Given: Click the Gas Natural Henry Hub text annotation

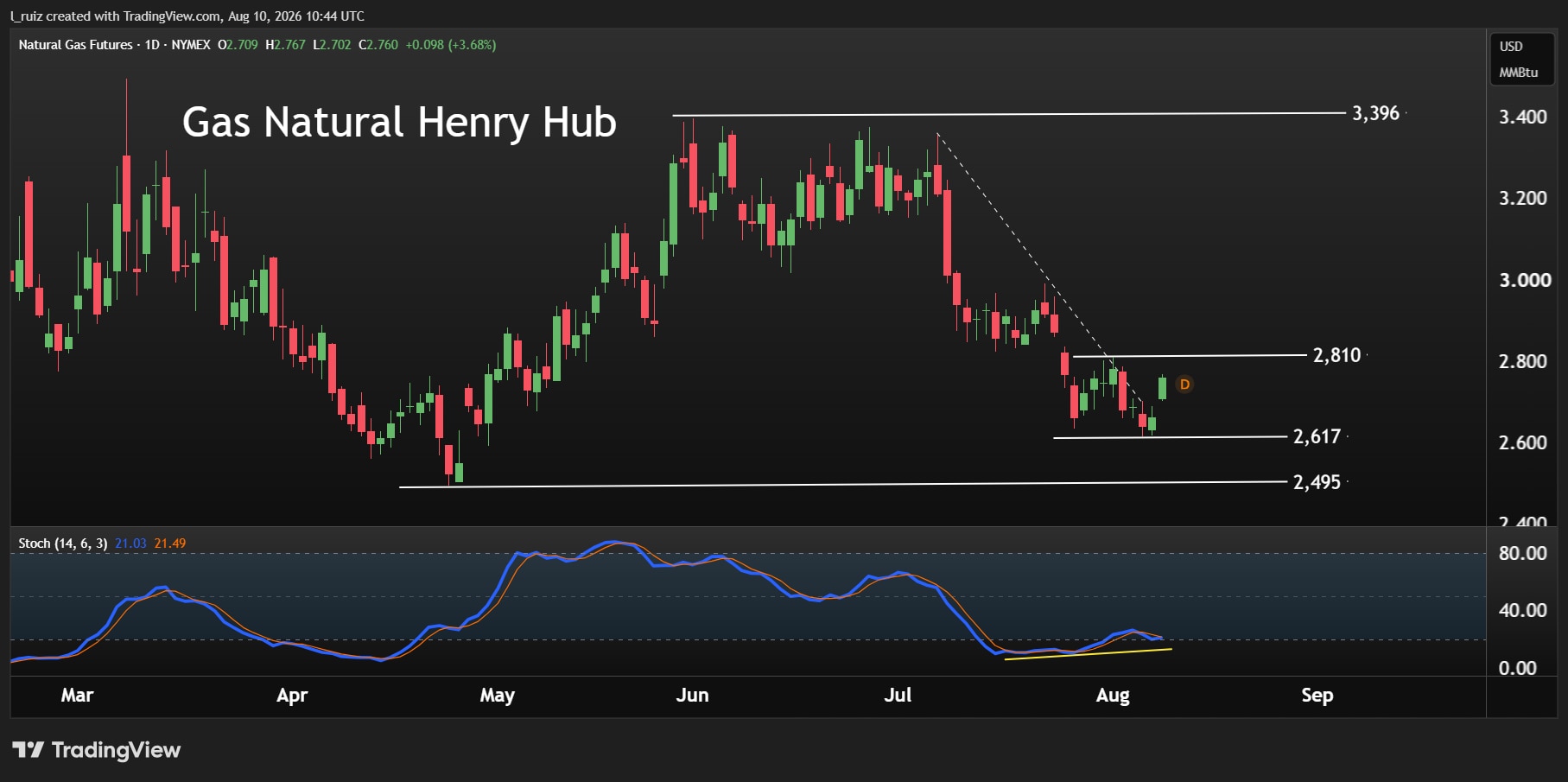Looking at the screenshot, I should pyautogui.click(x=399, y=122).
